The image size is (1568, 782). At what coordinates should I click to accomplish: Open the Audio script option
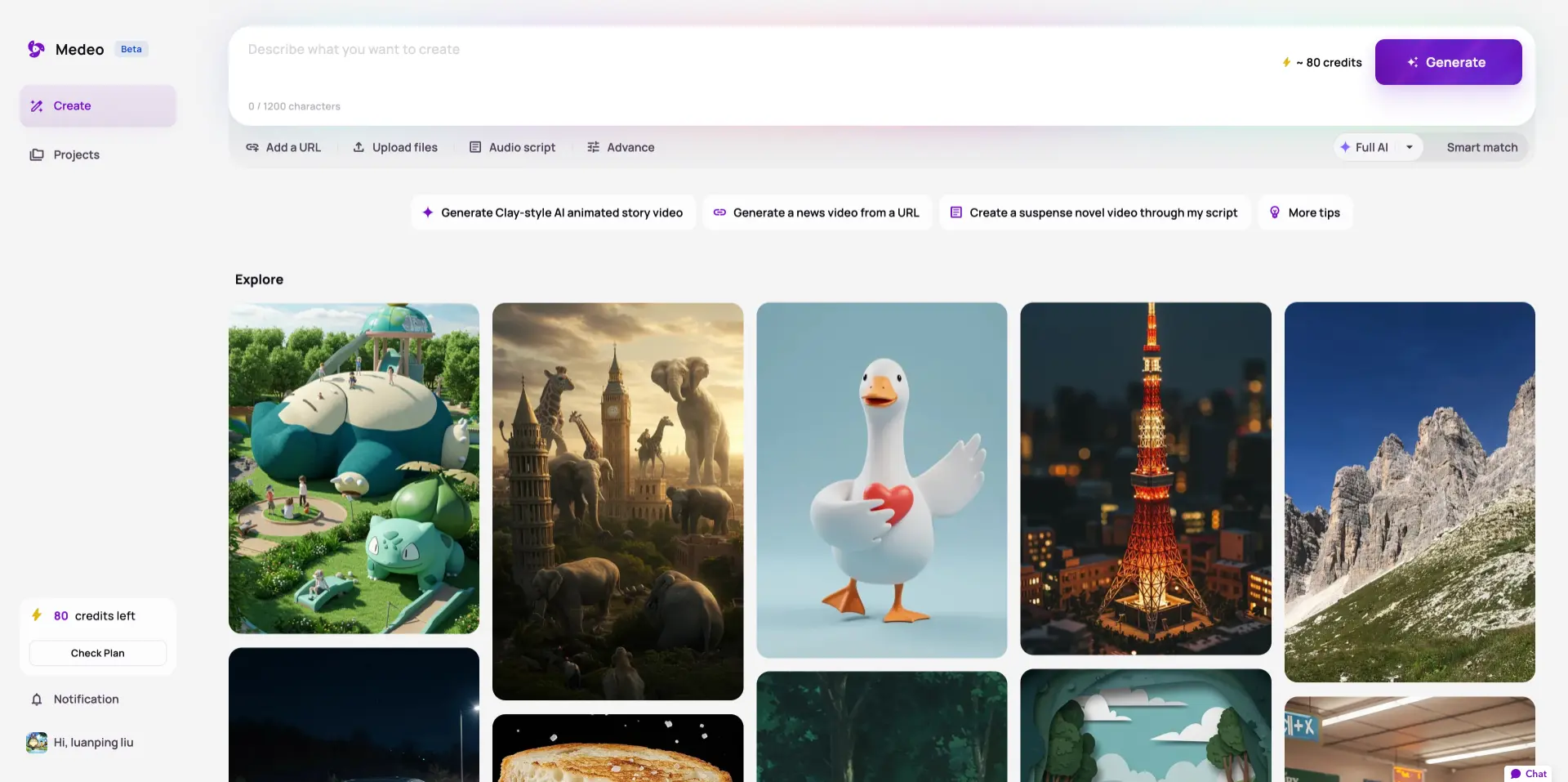click(512, 147)
